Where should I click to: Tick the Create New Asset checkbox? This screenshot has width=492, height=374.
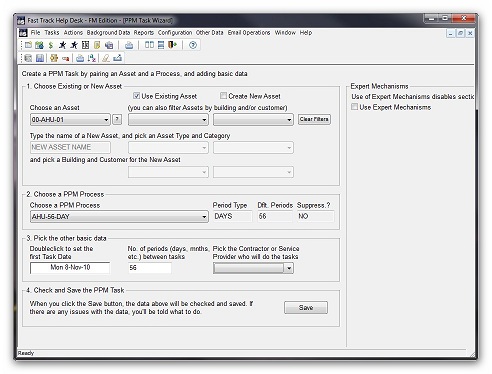223,96
